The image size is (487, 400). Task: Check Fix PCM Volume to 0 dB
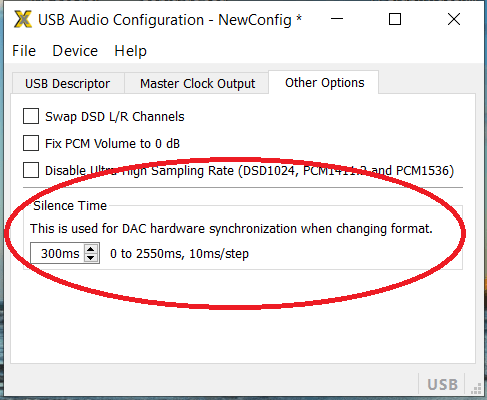click(31, 143)
